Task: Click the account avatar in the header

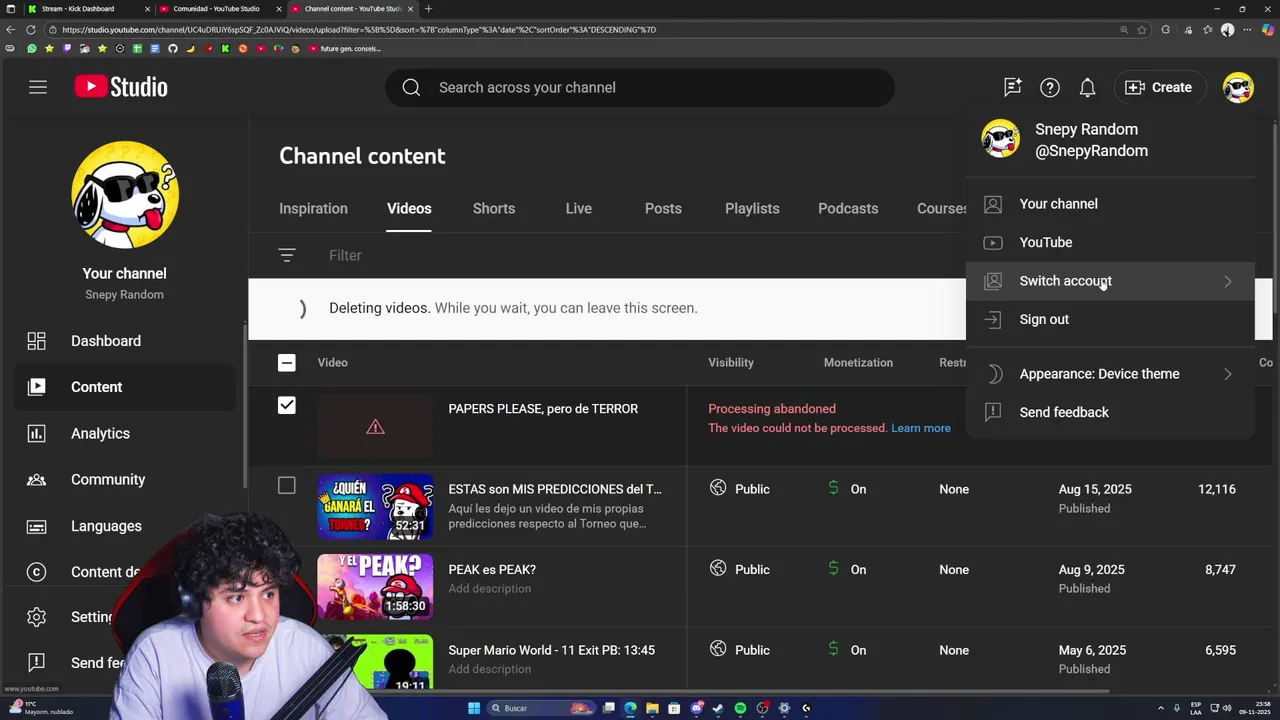Action: click(1238, 87)
